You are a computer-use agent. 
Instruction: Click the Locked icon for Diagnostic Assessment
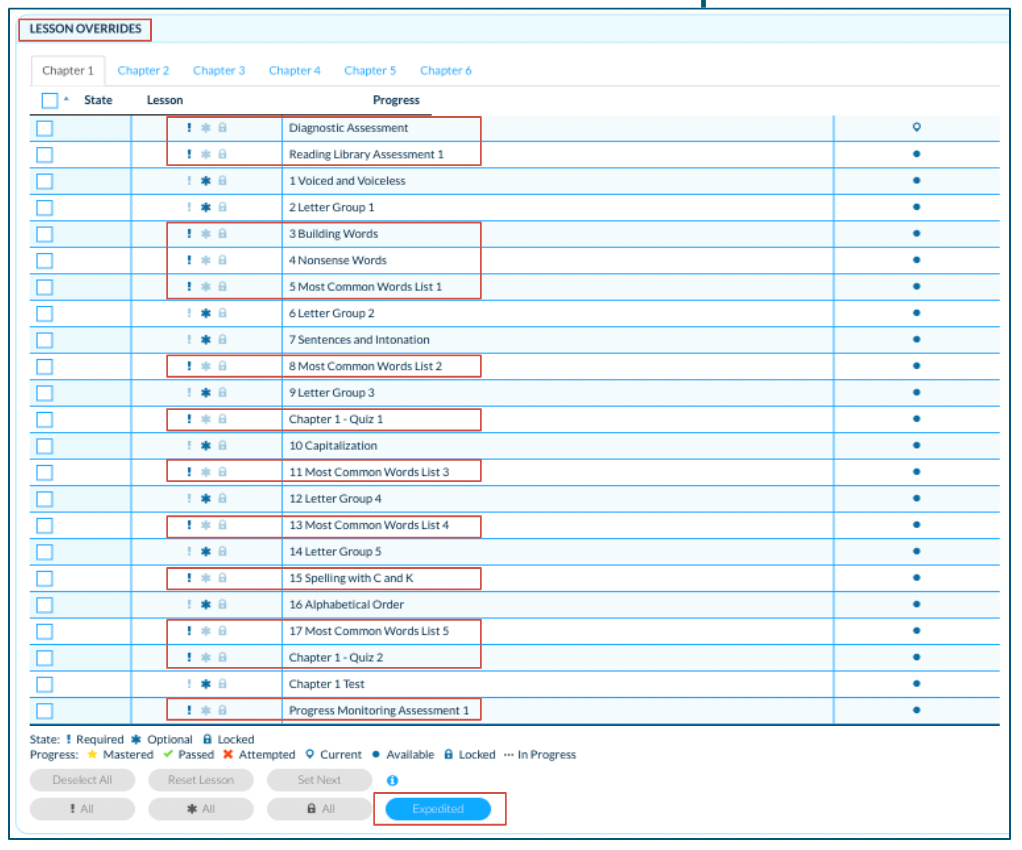pyautogui.click(x=222, y=128)
